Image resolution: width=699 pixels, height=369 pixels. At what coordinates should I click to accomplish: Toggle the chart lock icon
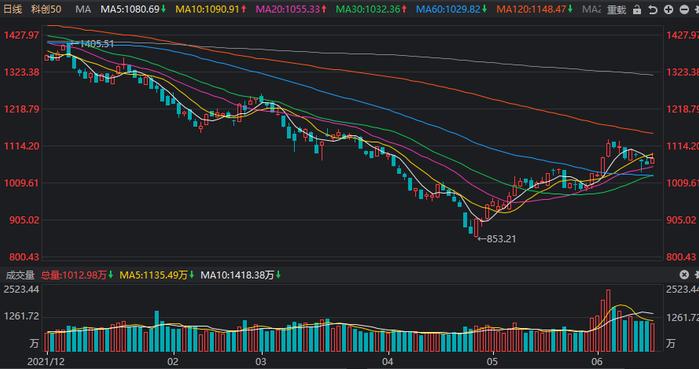[638, 9]
